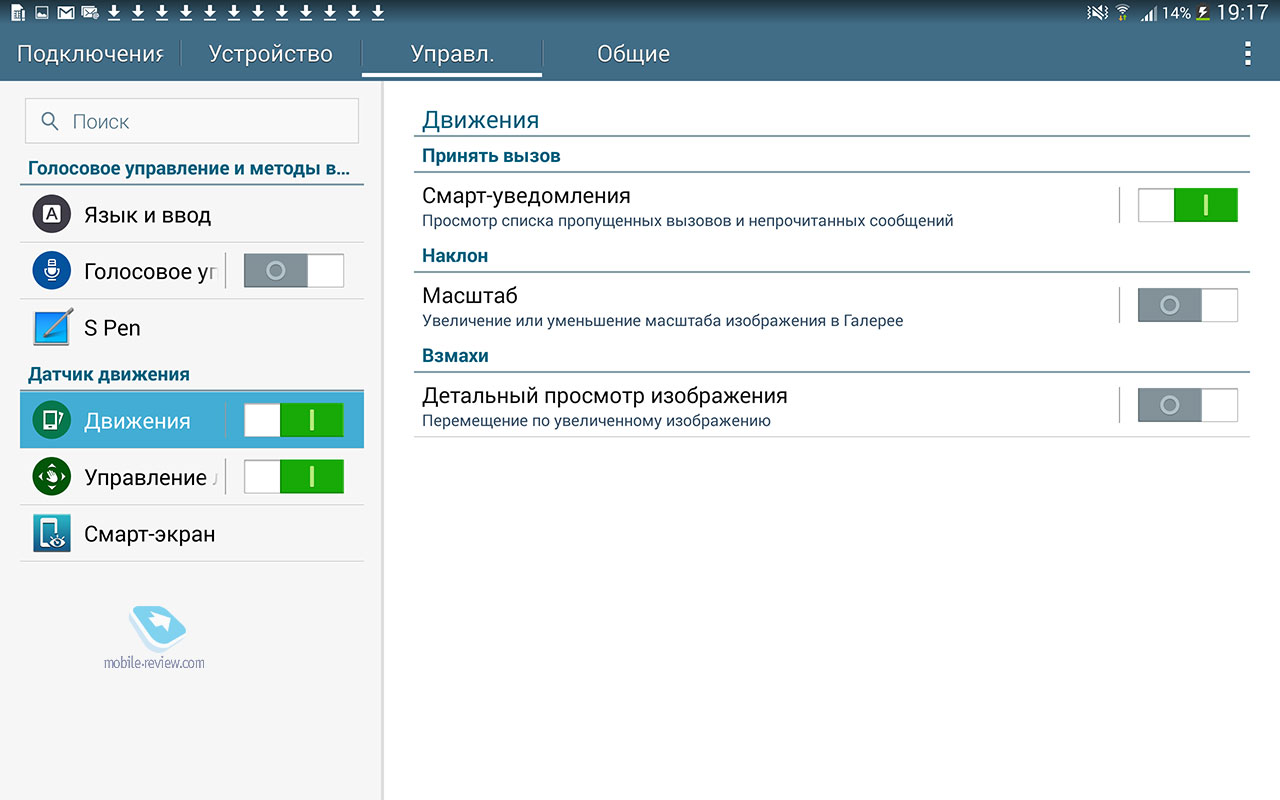Tap the palm motion control icon
This screenshot has height=800, width=1280.
pos(51,477)
